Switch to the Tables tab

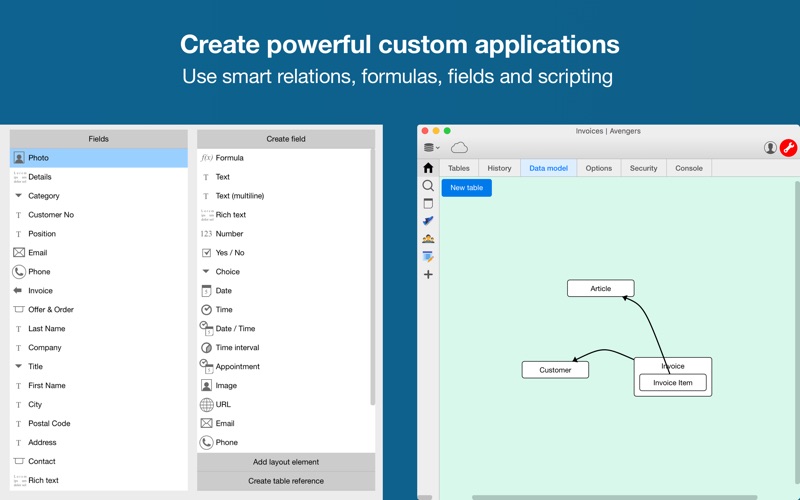(459, 168)
